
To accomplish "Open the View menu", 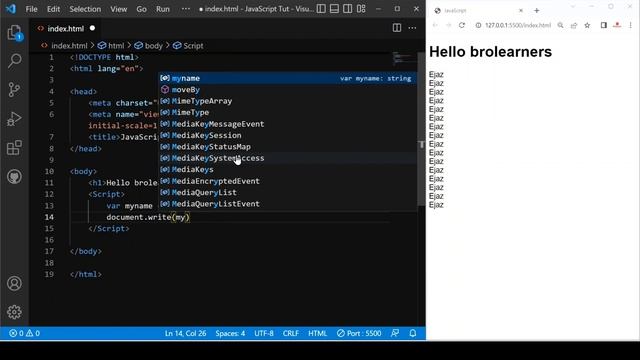I will (118, 9).
